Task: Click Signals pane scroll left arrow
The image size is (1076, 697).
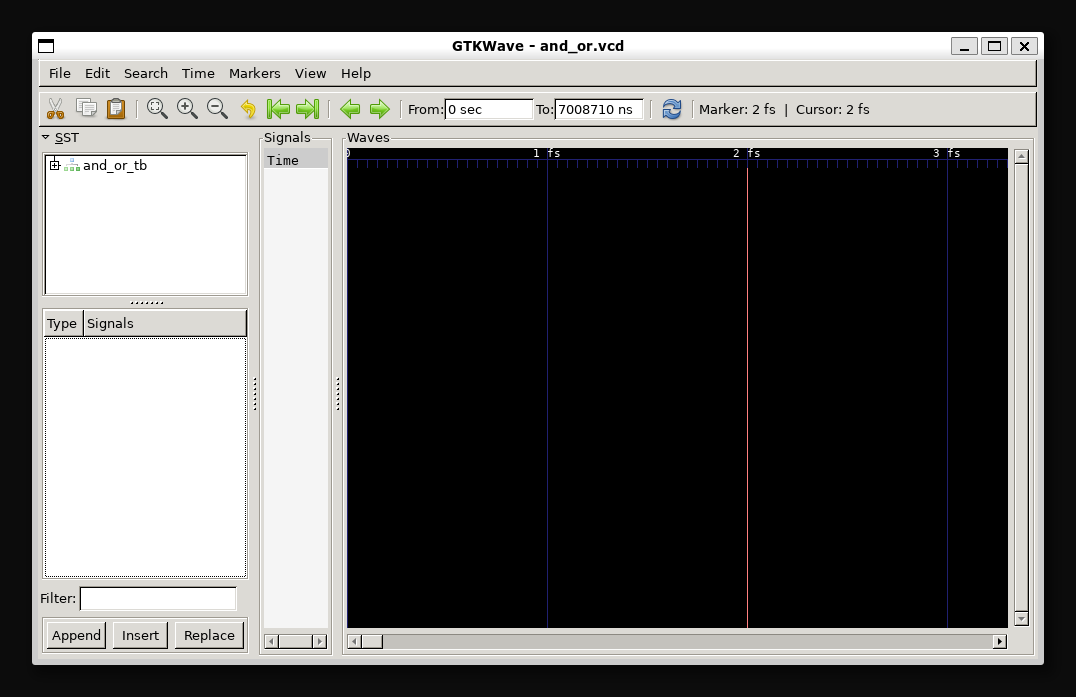Action: coord(272,641)
